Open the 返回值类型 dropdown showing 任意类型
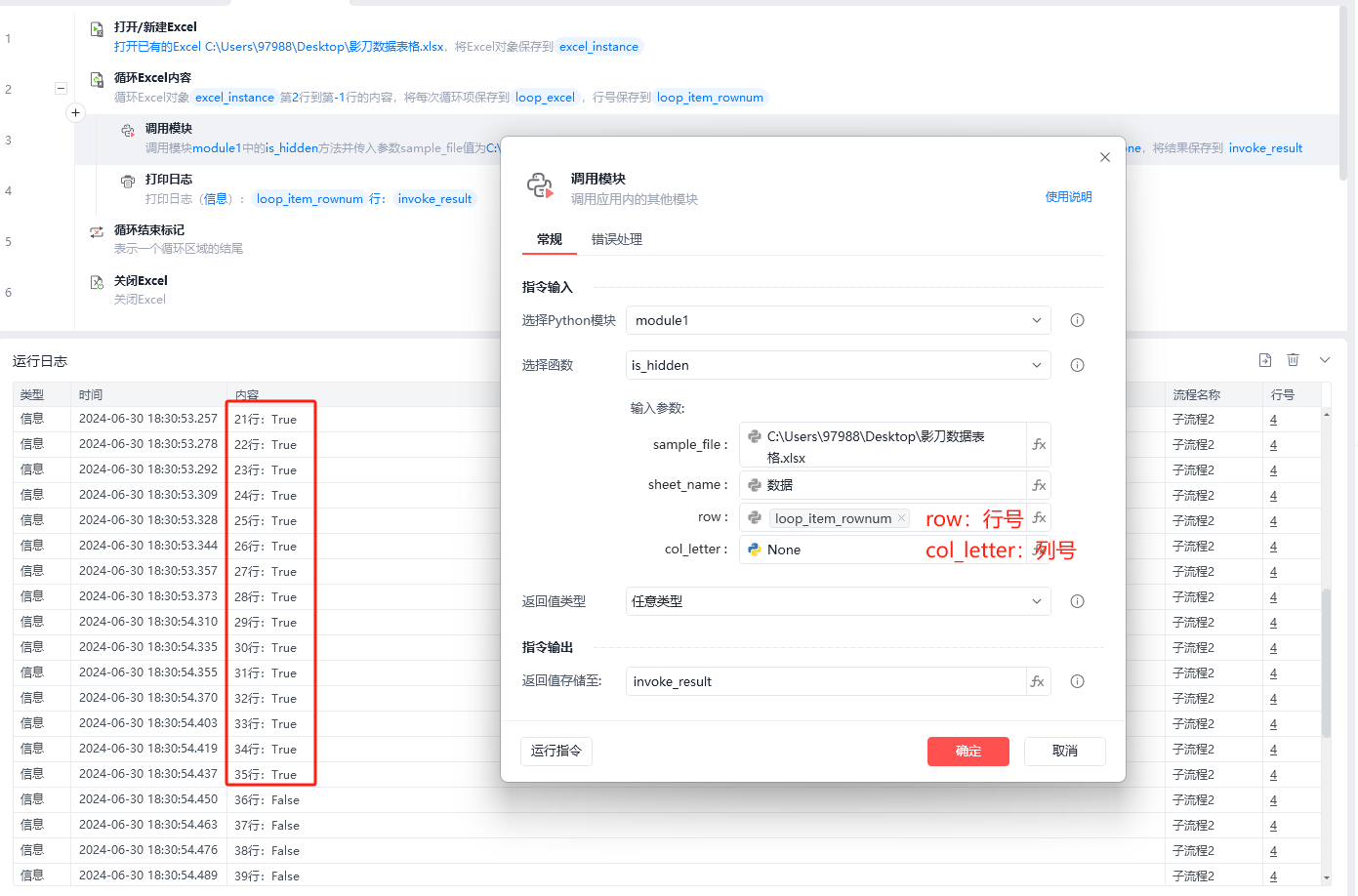 839,601
